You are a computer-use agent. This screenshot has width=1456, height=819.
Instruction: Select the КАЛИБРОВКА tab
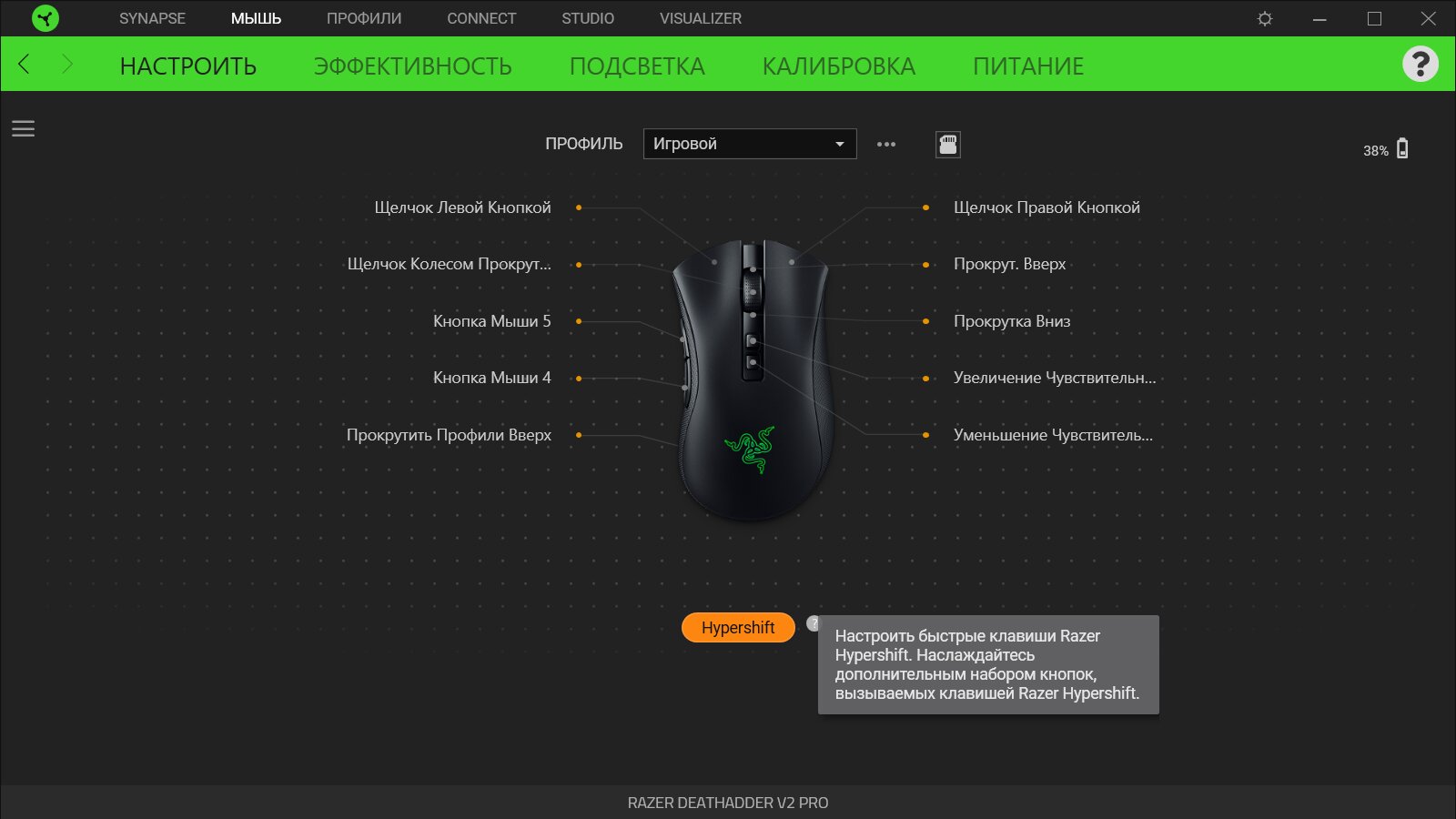coord(839,66)
